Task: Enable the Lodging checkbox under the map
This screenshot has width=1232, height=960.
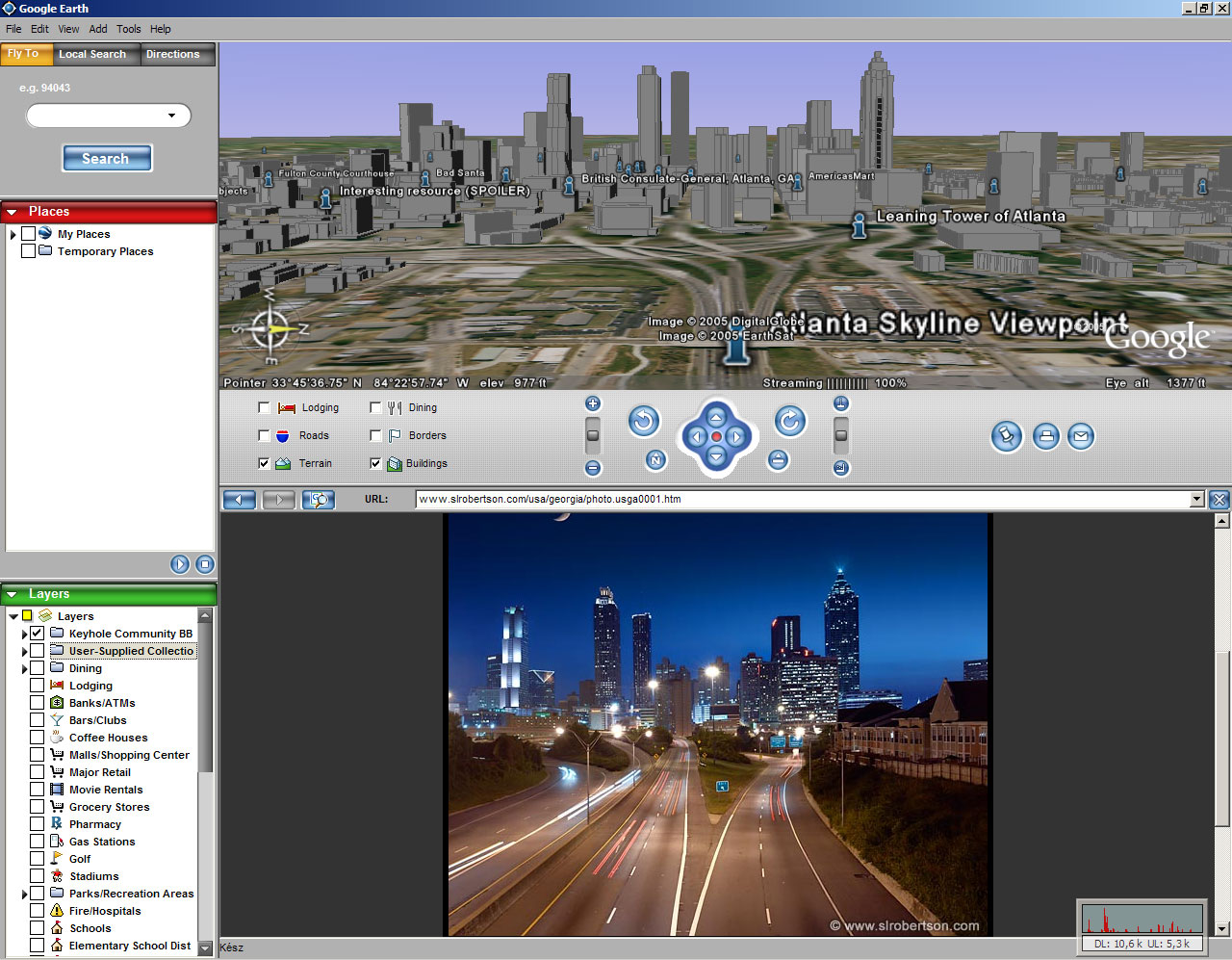Action: pyautogui.click(x=264, y=408)
